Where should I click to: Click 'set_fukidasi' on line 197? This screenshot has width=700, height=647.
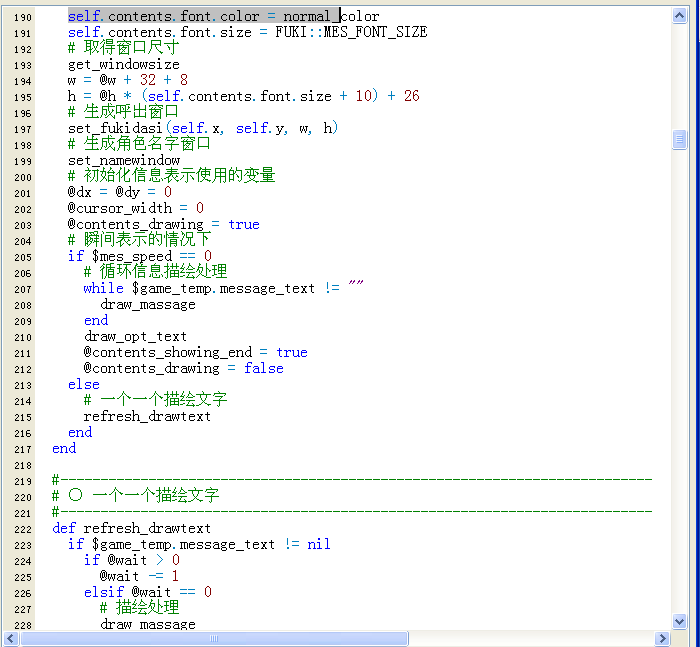coord(115,129)
